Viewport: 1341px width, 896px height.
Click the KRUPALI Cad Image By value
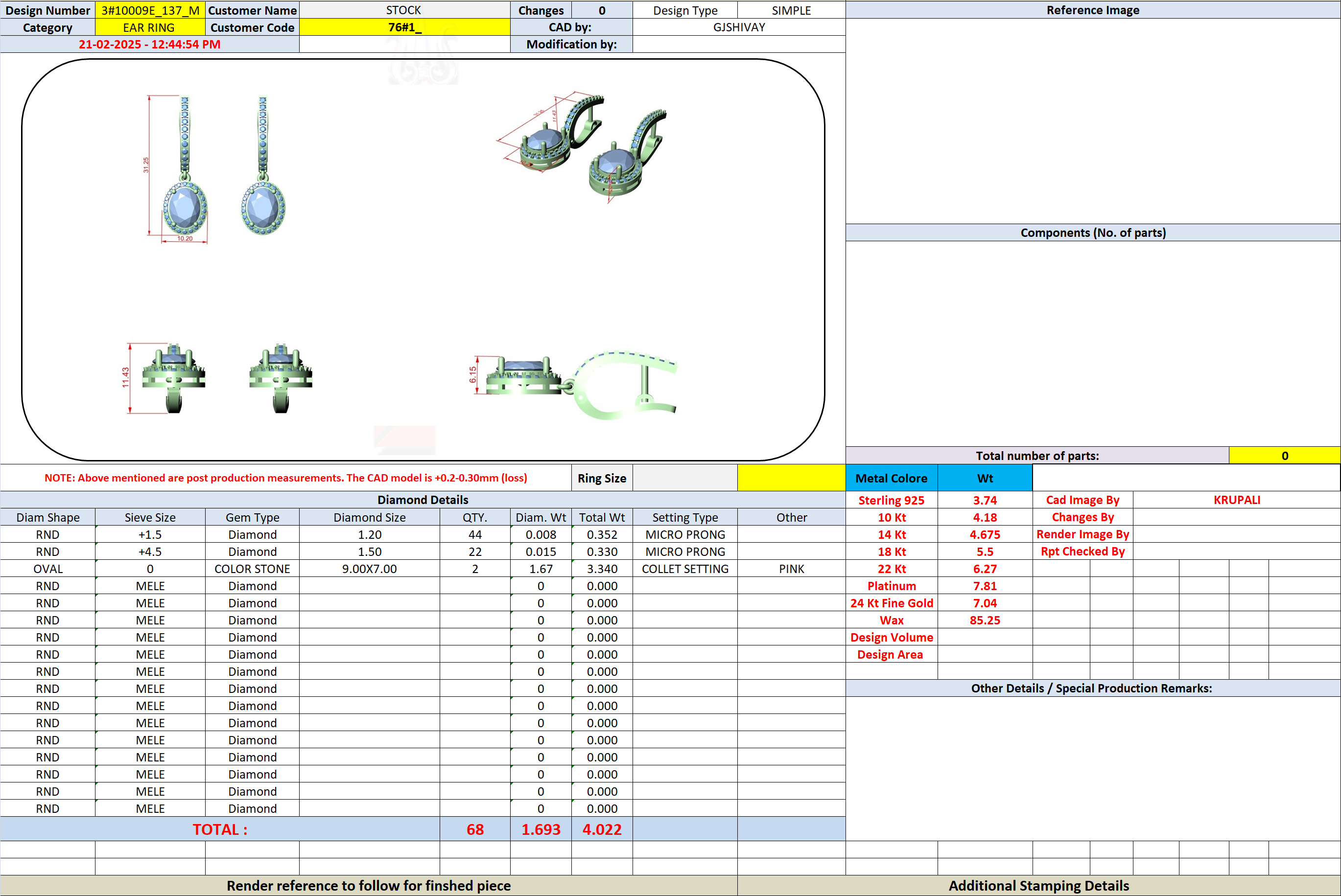click(x=1236, y=500)
